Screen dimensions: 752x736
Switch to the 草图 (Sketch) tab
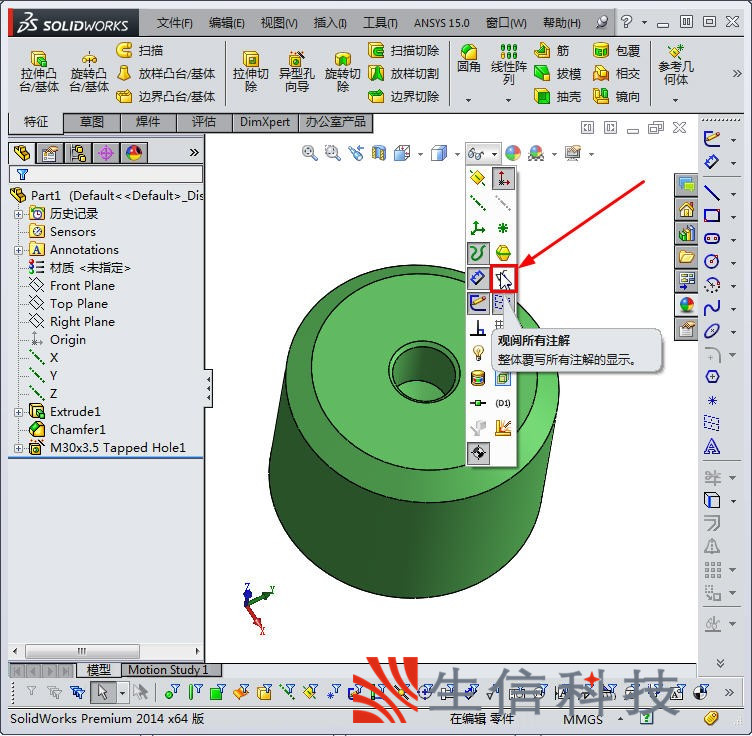[x=92, y=122]
